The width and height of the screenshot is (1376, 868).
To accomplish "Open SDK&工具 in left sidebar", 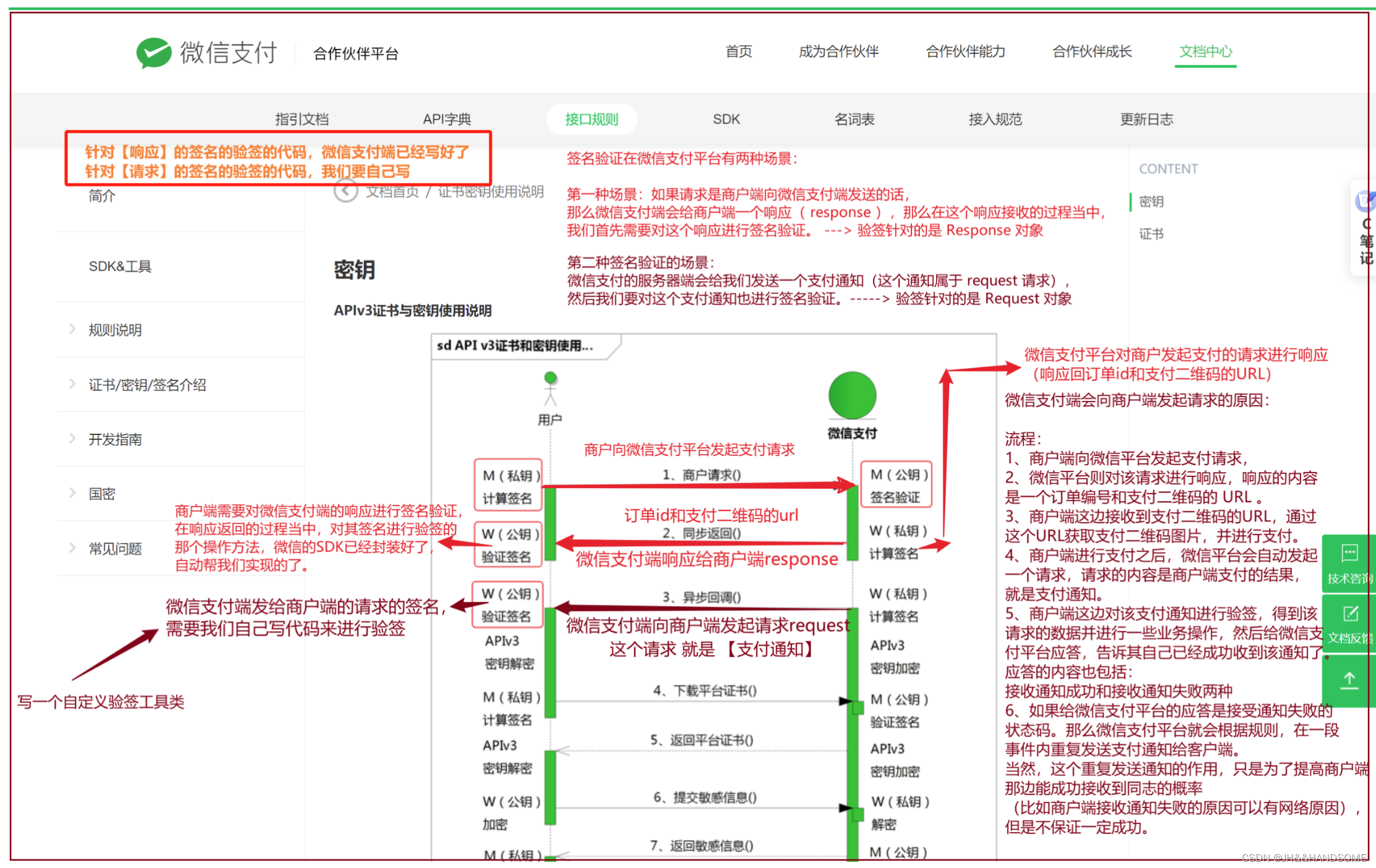I will point(120,266).
